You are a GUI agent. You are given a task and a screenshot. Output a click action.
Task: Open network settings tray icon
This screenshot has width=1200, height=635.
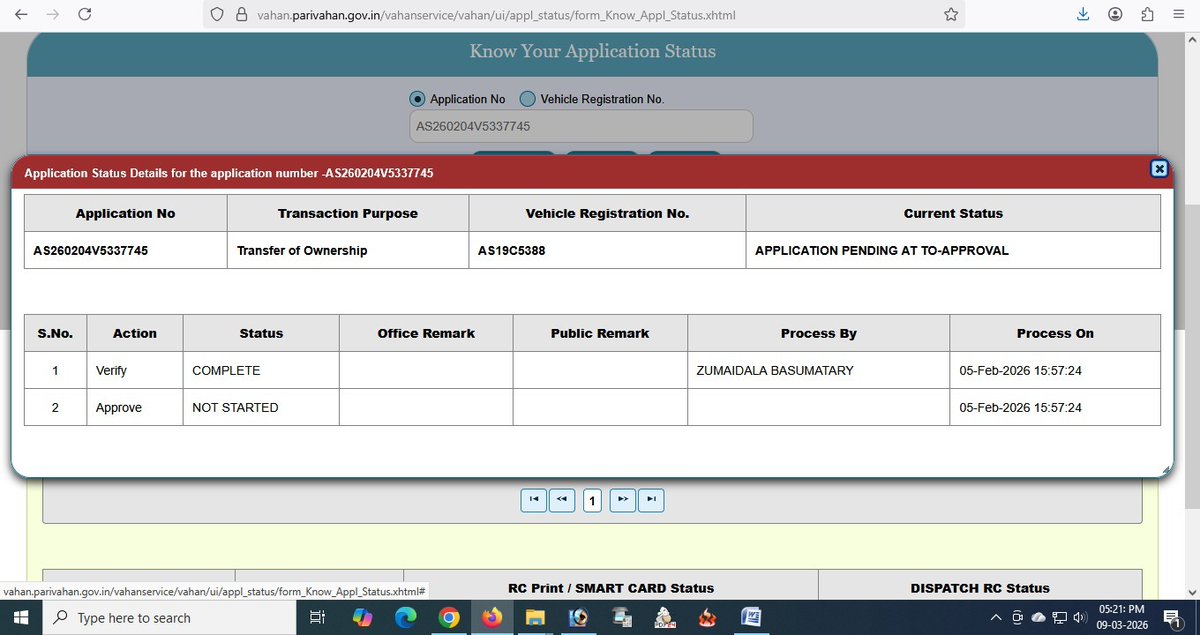(x=1059, y=618)
